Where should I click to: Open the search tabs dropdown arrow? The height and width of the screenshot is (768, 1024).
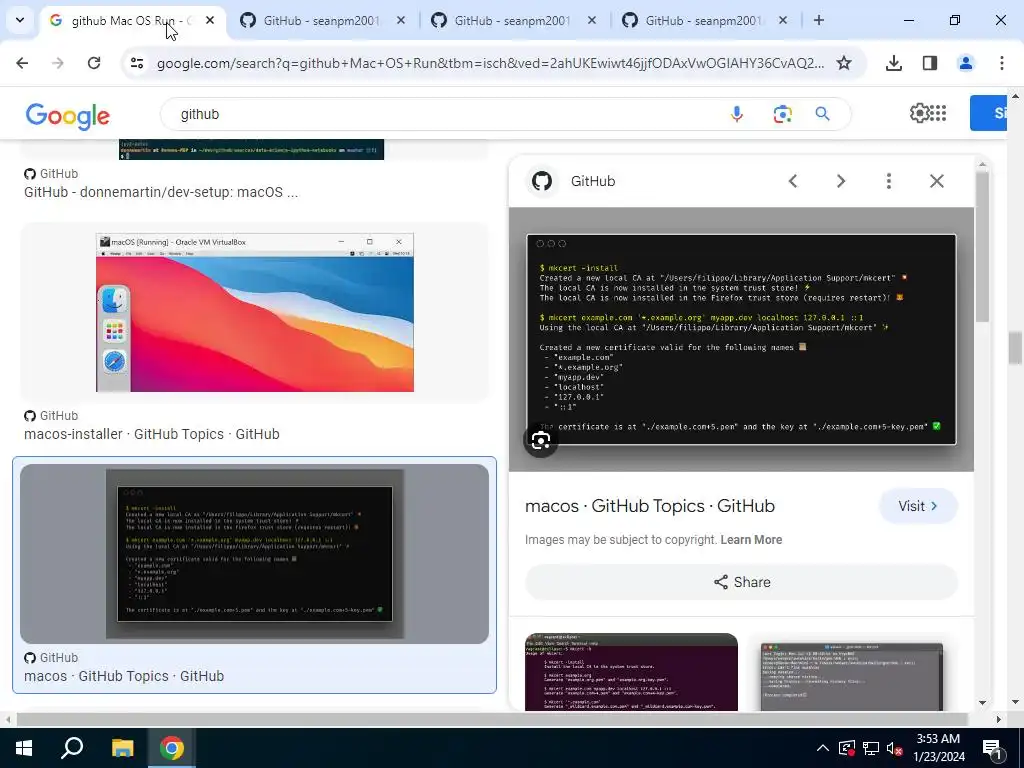click(x=20, y=20)
